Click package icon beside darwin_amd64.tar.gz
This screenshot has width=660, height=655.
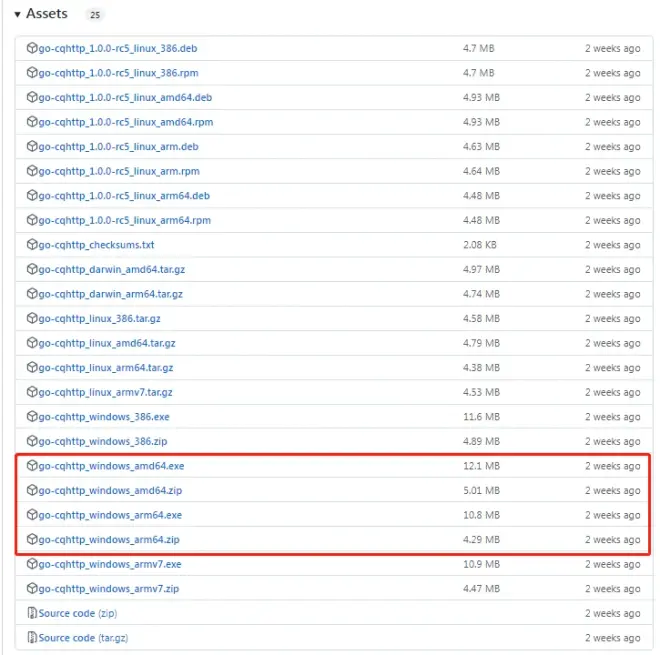click(x=32, y=269)
